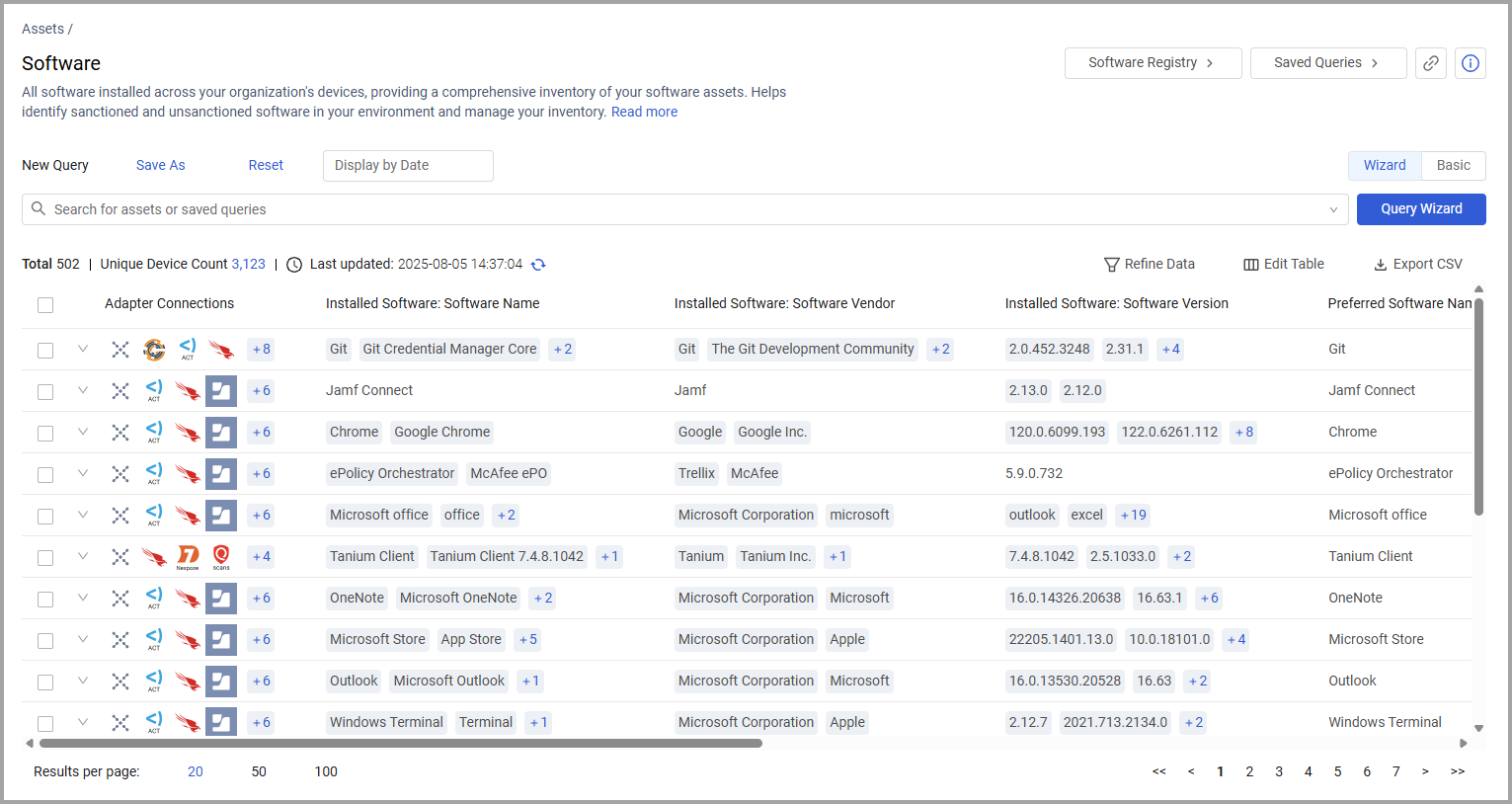Launch the Query Wizard button
The height and width of the screenshot is (804, 1512).
(1421, 209)
